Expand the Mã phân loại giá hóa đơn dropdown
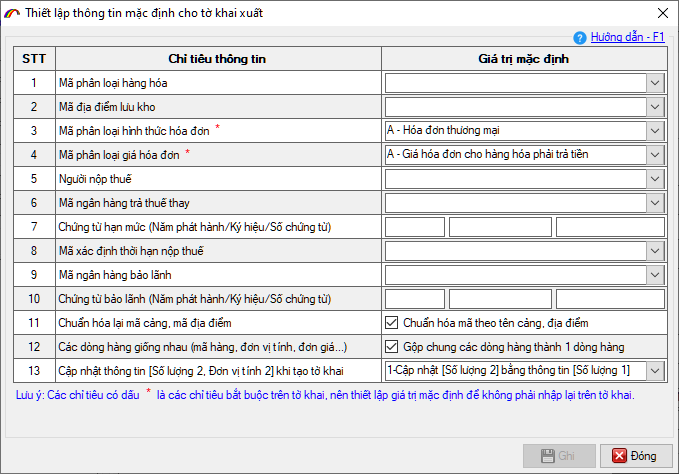The image size is (679, 474). [x=655, y=155]
